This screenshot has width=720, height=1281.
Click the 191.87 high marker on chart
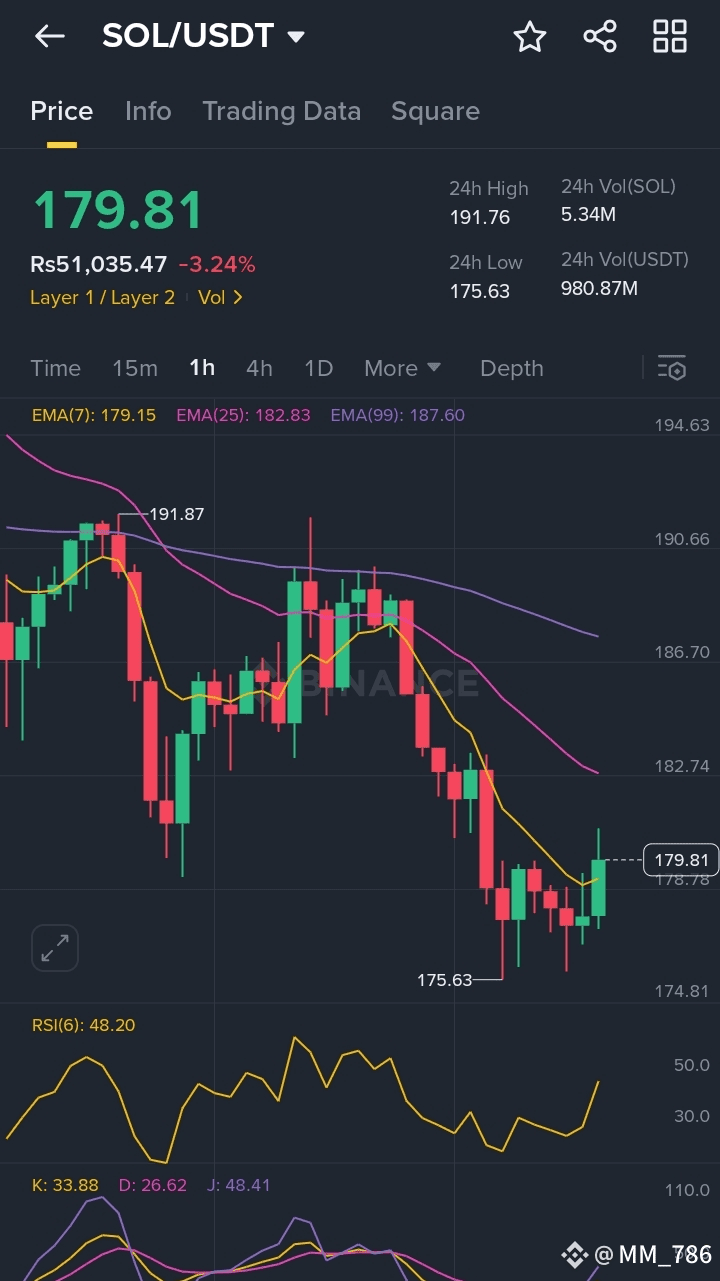(x=176, y=514)
